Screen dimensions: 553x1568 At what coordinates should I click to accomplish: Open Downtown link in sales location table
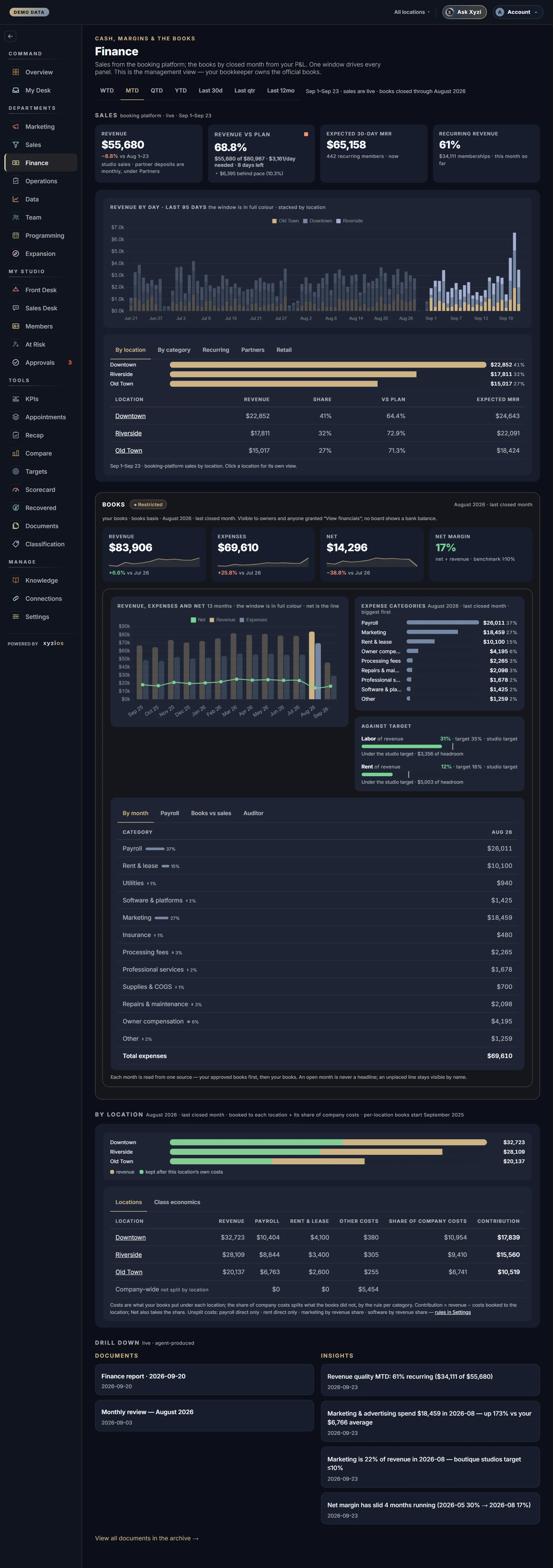tap(130, 416)
